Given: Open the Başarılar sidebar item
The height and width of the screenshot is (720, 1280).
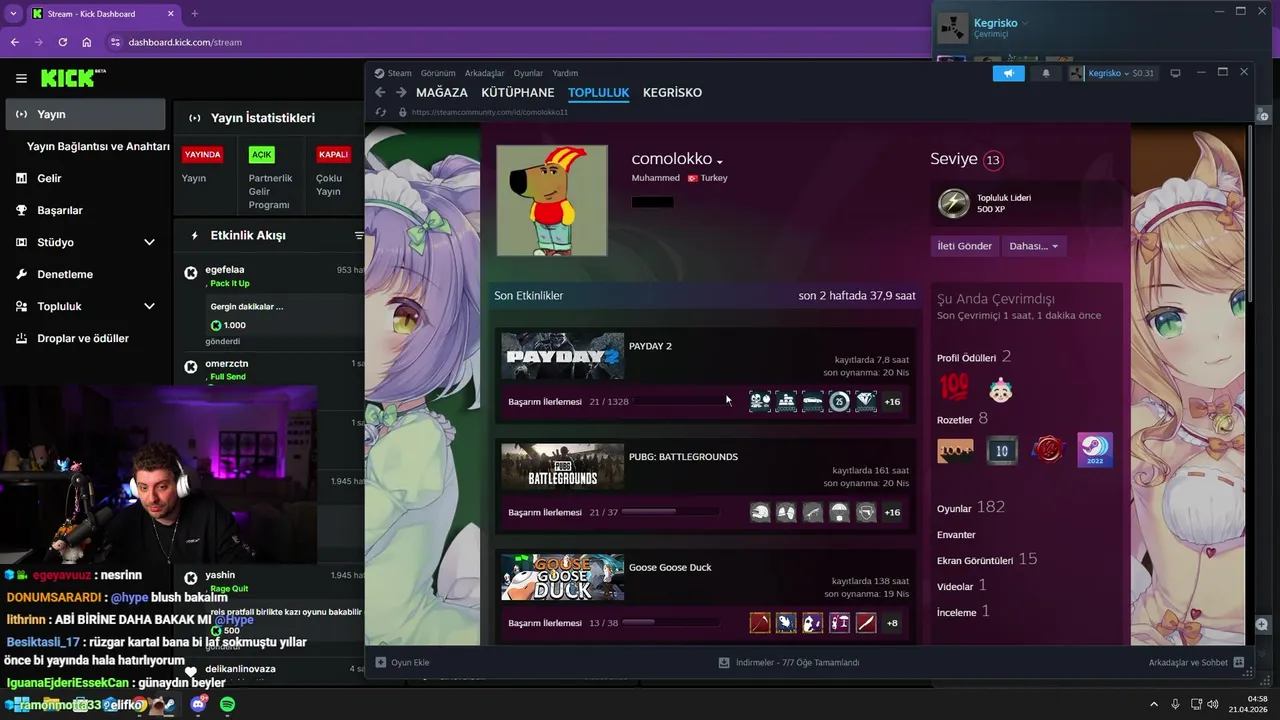Looking at the screenshot, I should click(60, 210).
